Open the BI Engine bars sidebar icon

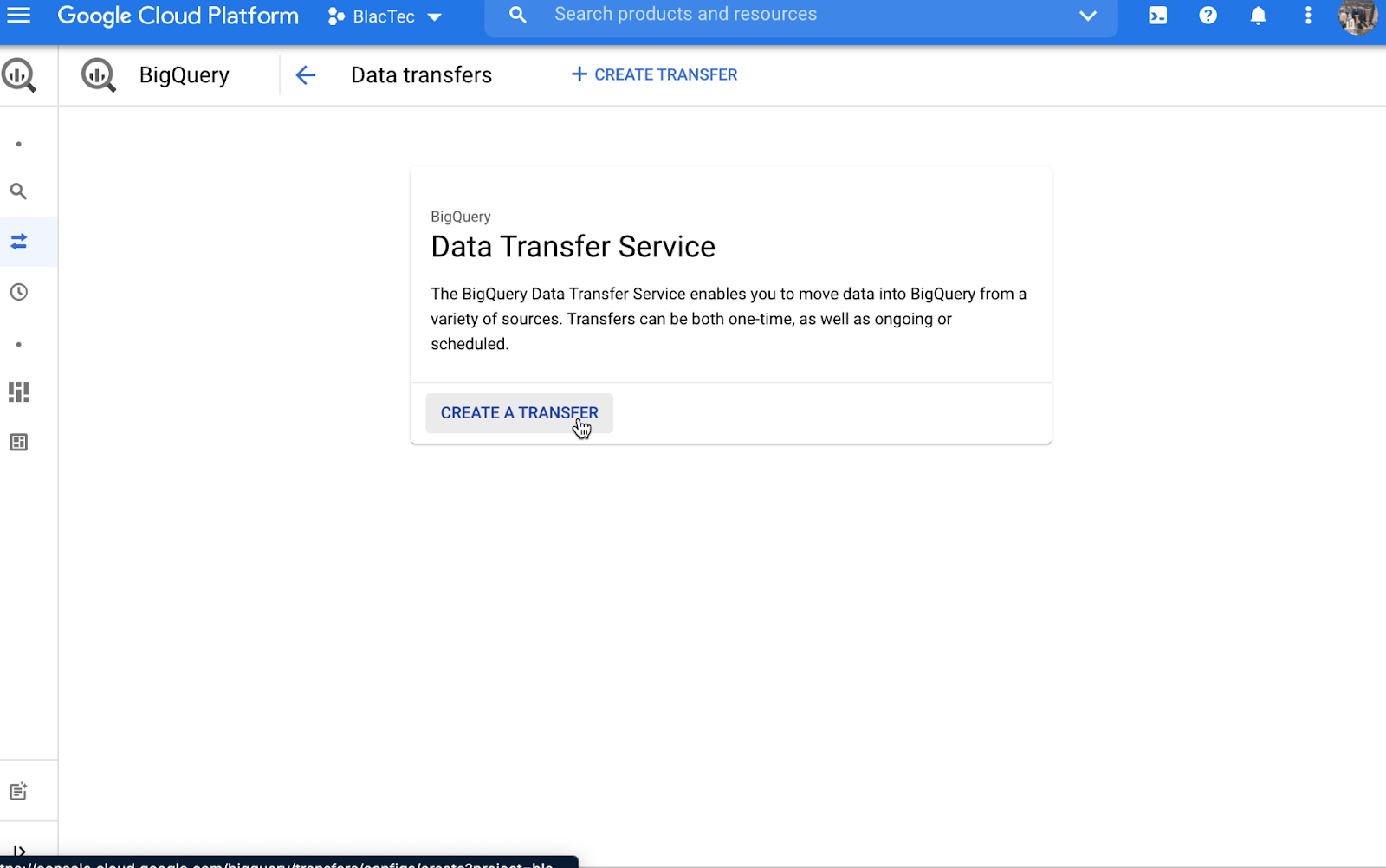pos(18,392)
